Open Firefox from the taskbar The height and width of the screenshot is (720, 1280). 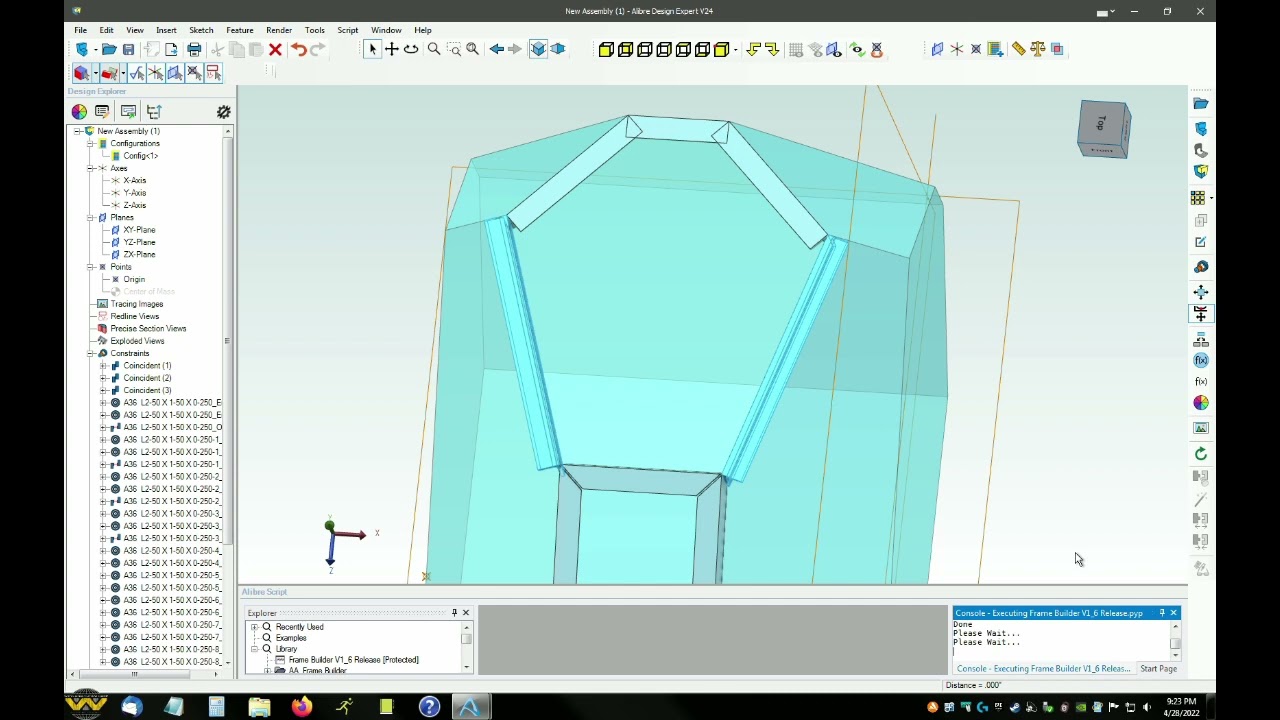point(301,707)
